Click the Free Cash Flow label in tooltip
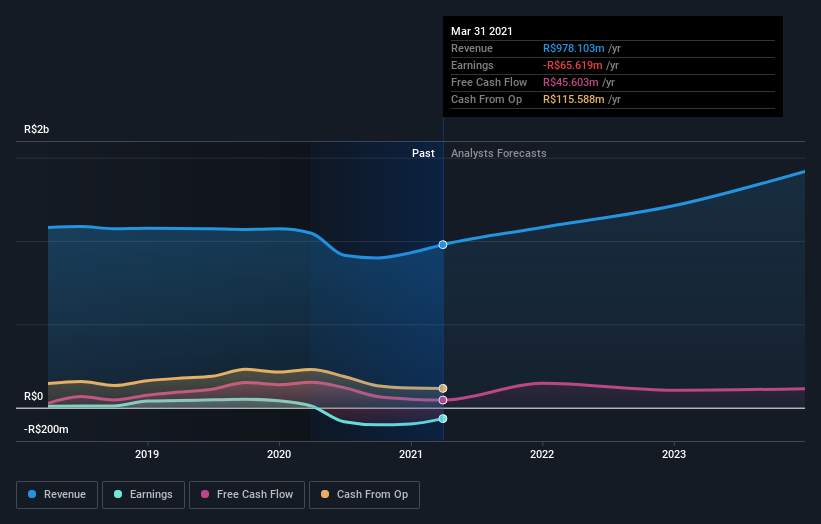The width and height of the screenshot is (821, 524). point(489,82)
